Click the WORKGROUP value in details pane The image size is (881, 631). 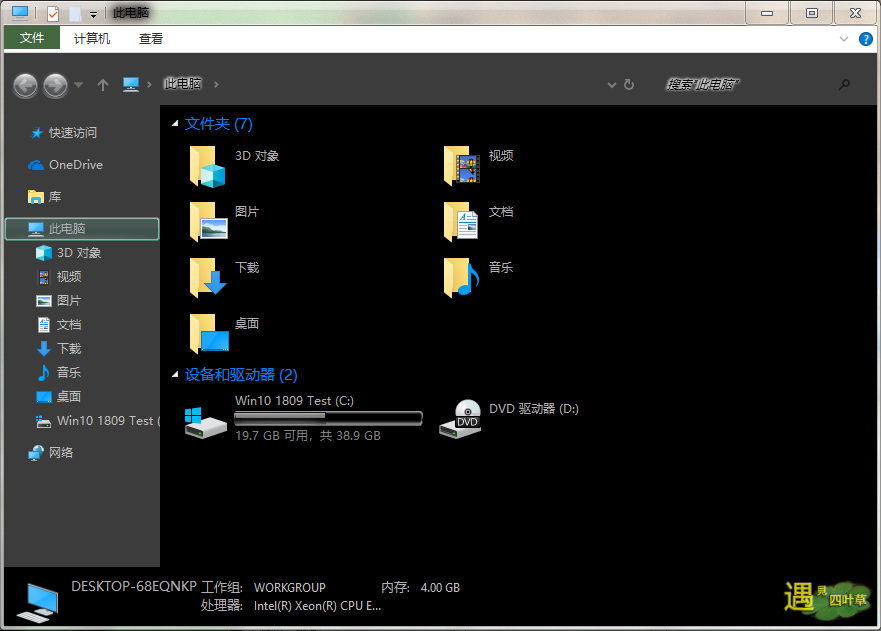point(290,588)
